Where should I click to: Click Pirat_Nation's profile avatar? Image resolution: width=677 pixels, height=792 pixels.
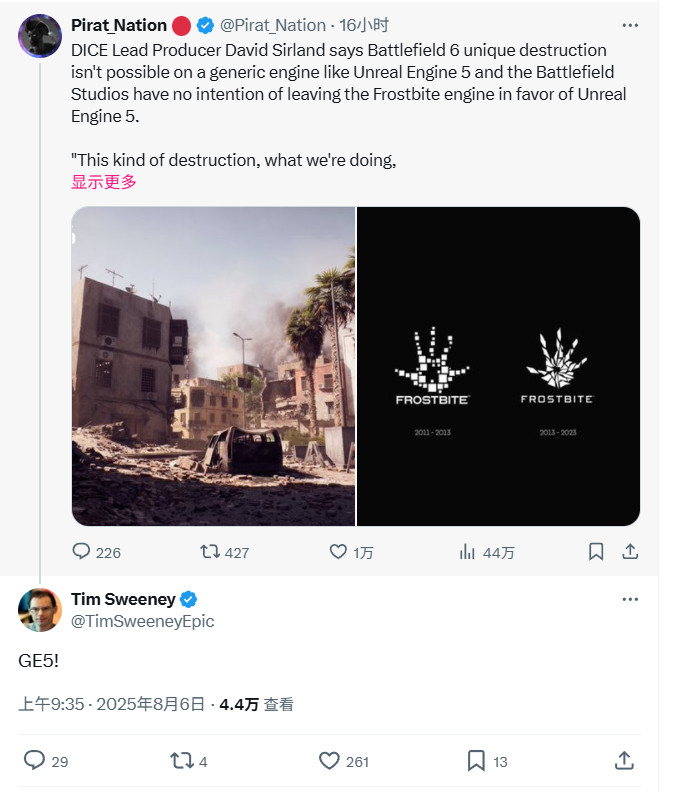(x=40, y=36)
